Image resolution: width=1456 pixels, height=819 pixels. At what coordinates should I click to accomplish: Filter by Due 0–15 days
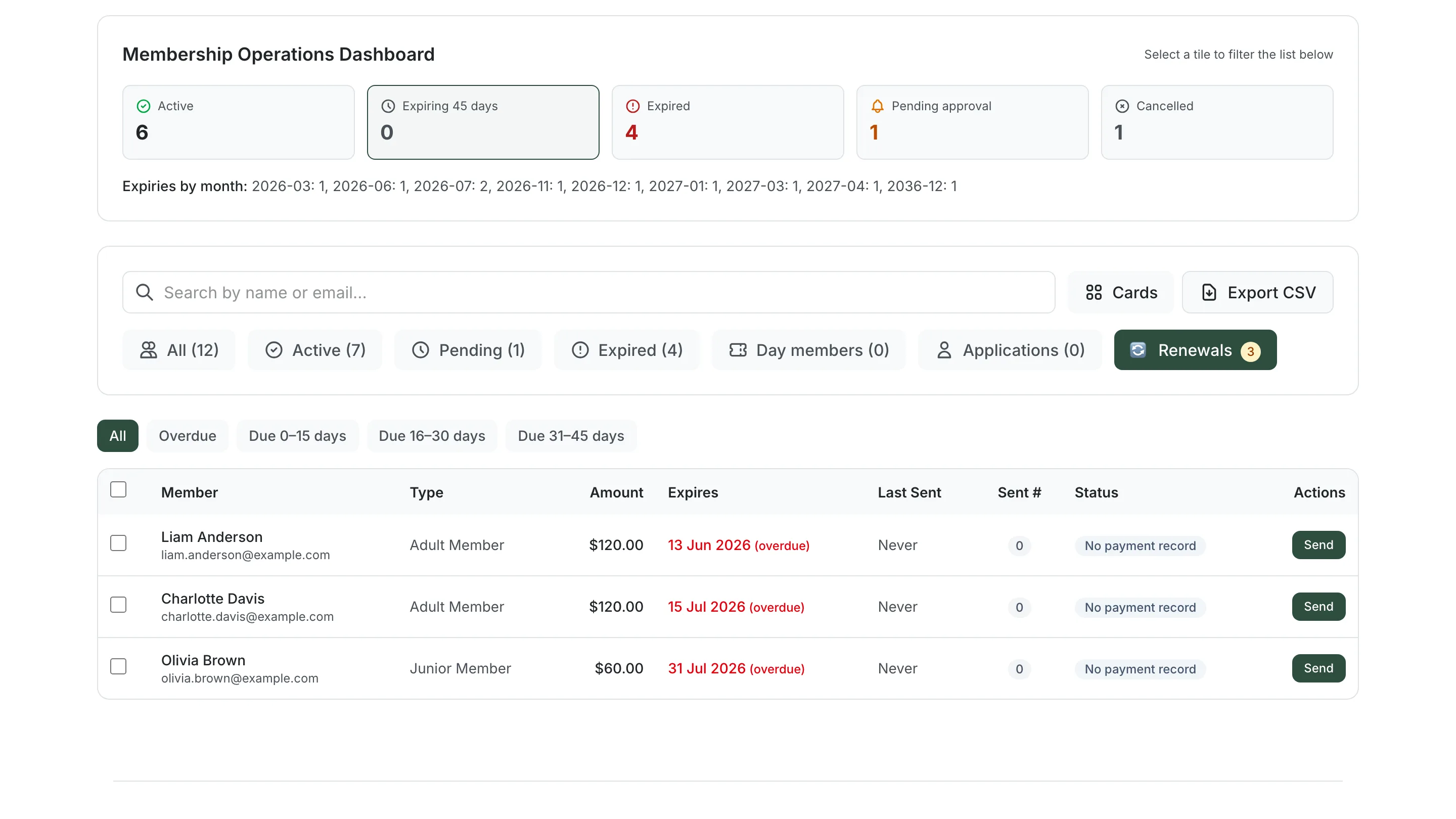click(298, 436)
